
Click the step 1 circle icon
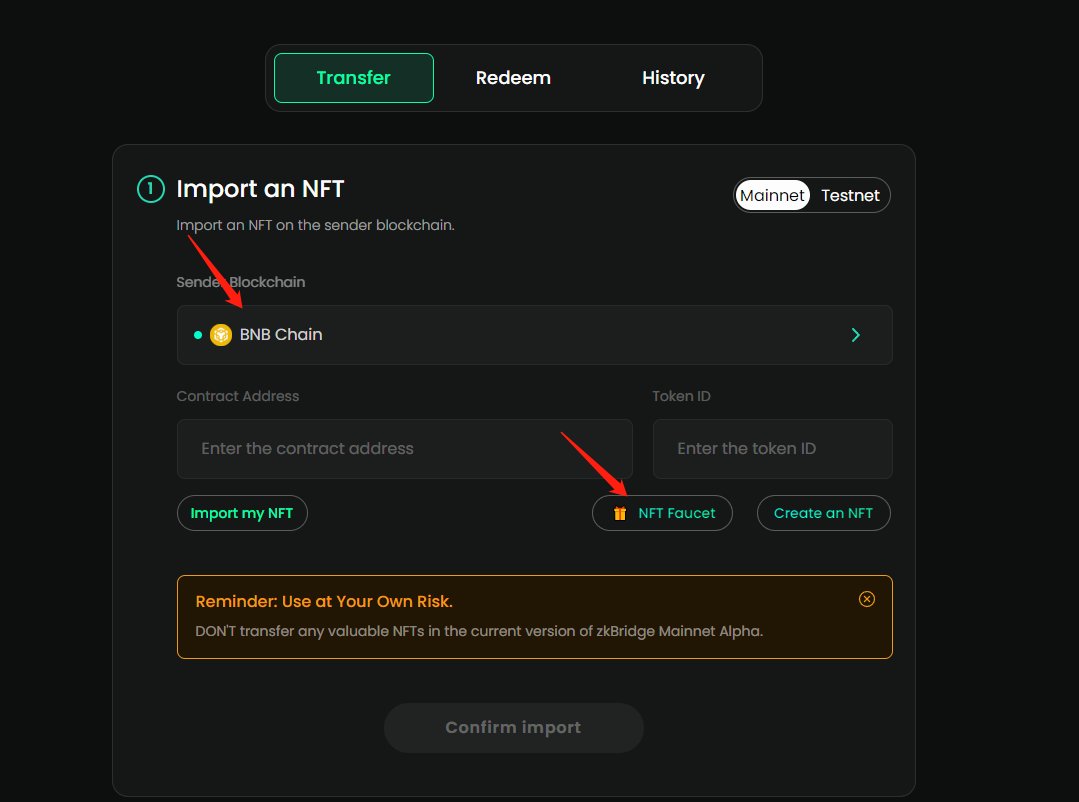tap(150, 189)
